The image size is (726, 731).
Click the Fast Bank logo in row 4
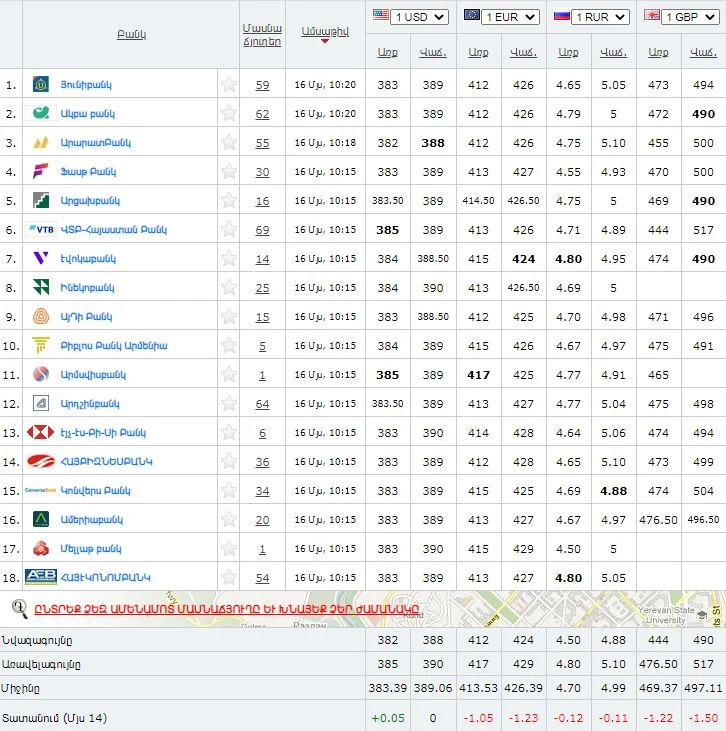pyautogui.click(x=41, y=171)
